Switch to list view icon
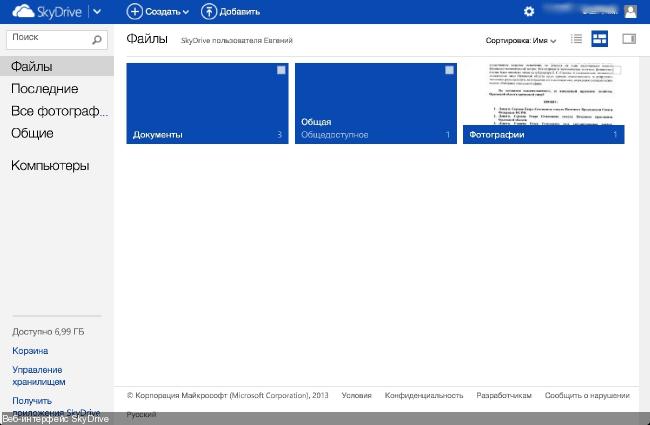 tap(576, 39)
